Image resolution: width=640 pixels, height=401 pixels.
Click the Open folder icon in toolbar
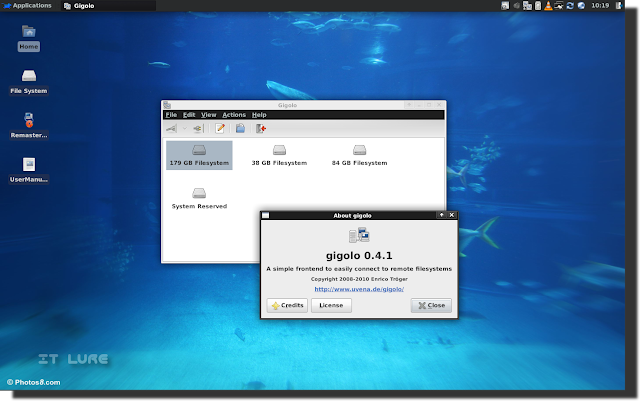(240, 129)
